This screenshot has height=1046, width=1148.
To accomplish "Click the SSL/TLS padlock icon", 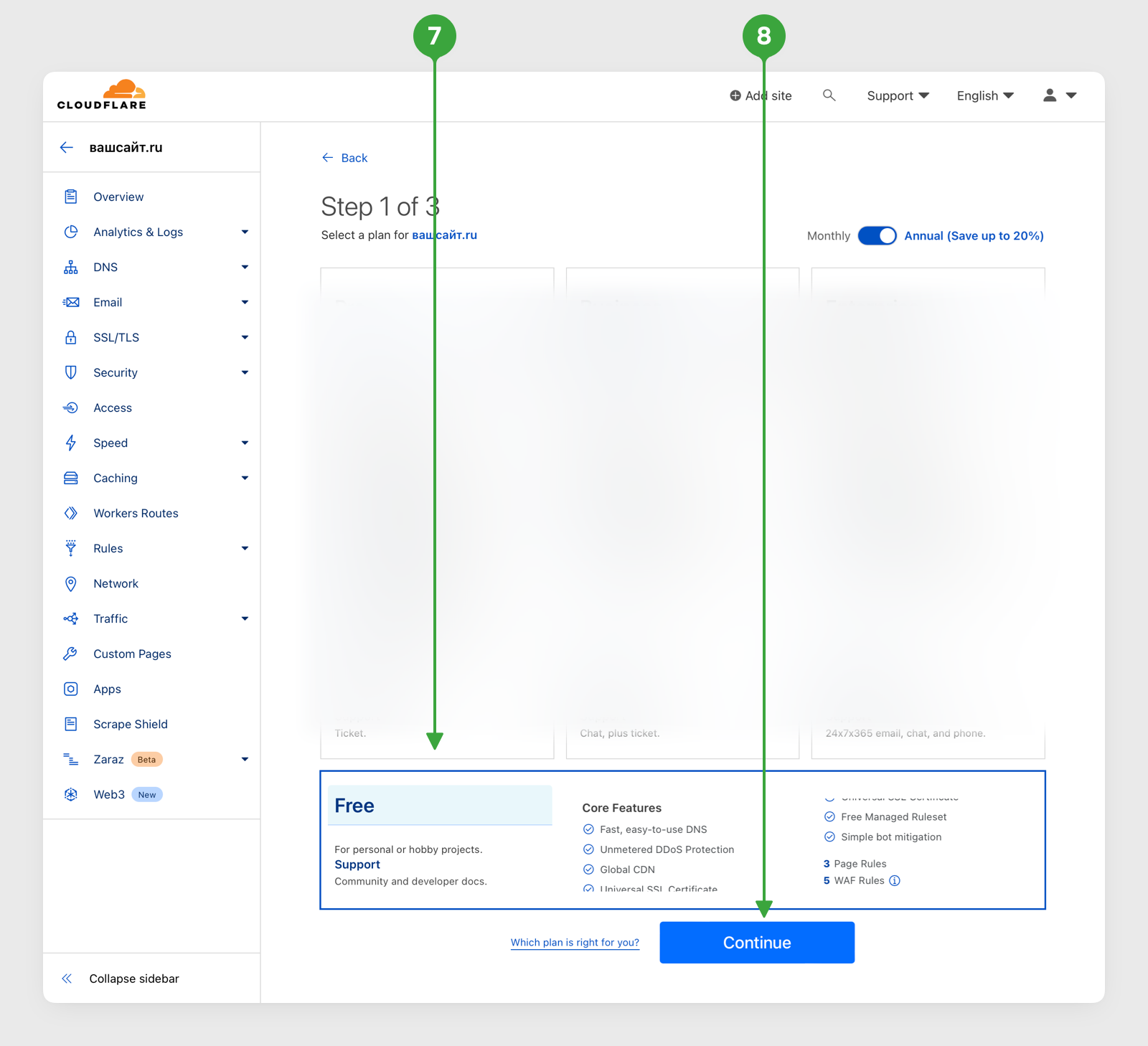I will coord(71,337).
